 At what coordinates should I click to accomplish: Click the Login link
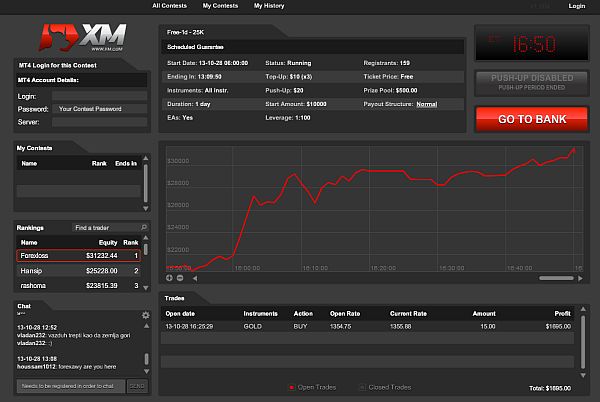click(576, 6)
